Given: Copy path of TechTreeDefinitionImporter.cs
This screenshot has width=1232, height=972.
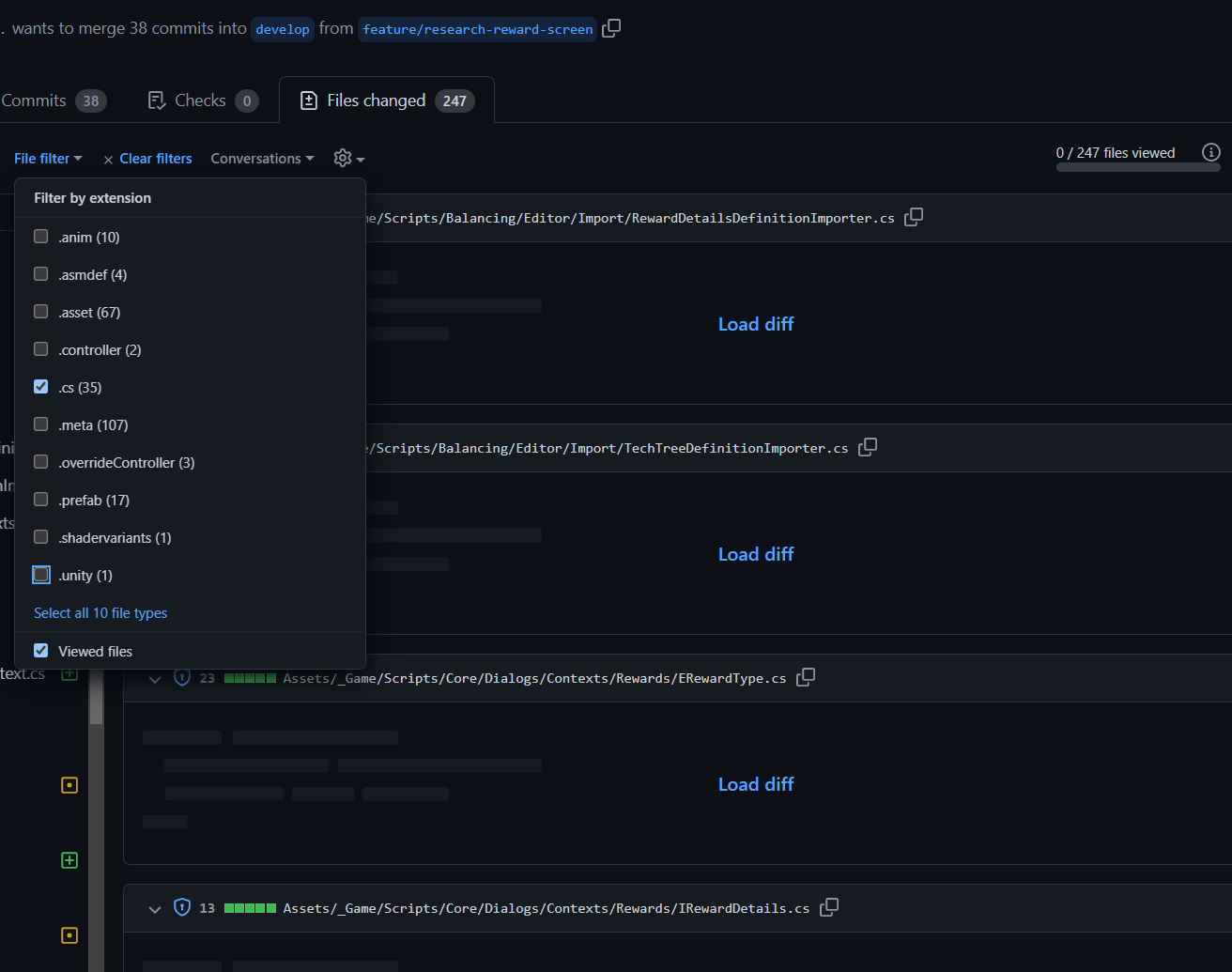Looking at the screenshot, I should click(868, 447).
